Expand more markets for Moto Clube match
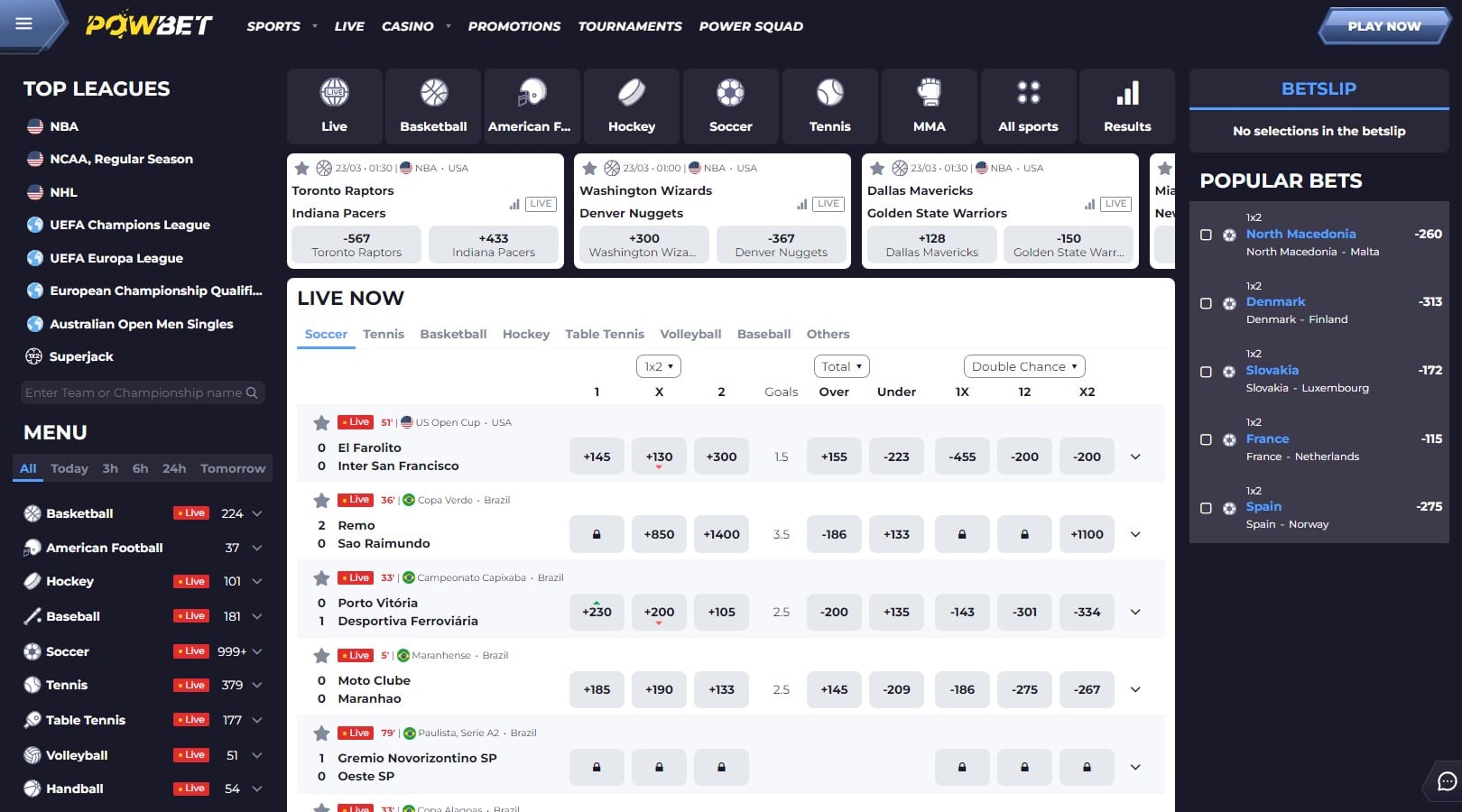The height and width of the screenshot is (812, 1462). point(1135,689)
